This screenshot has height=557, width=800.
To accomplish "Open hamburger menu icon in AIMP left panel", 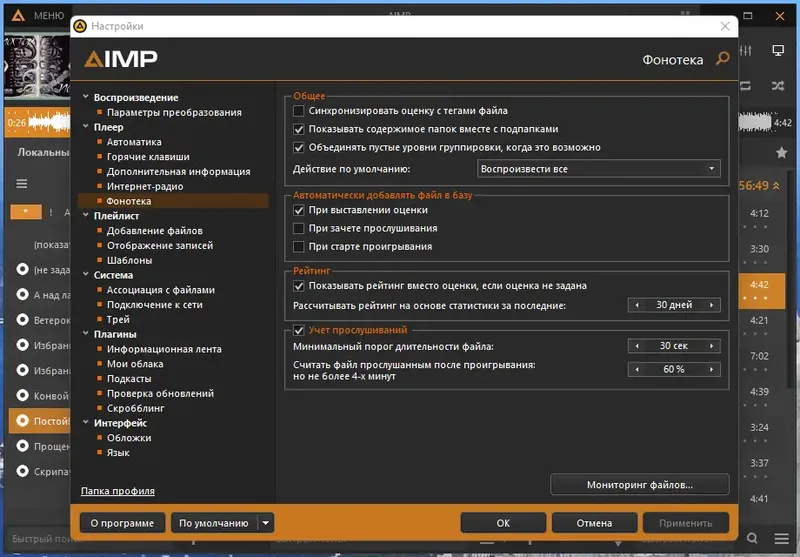I will tap(21, 184).
